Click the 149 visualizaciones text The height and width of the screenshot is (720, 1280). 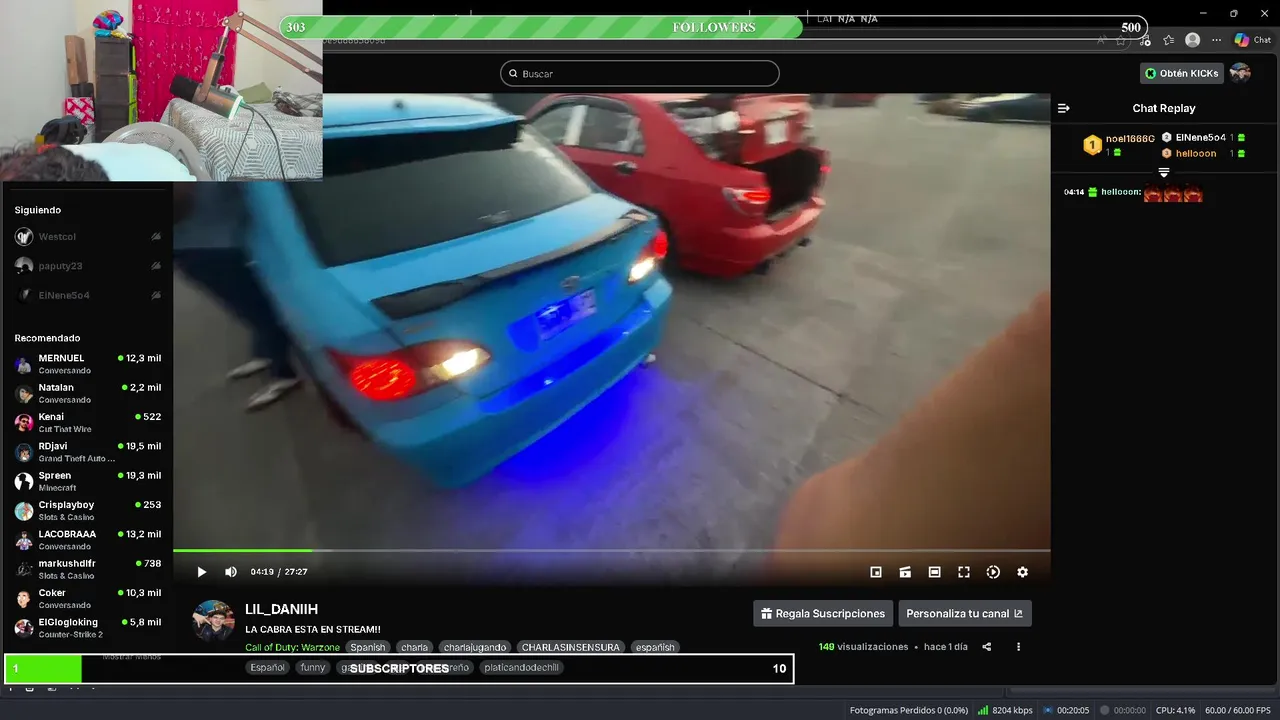click(x=863, y=647)
